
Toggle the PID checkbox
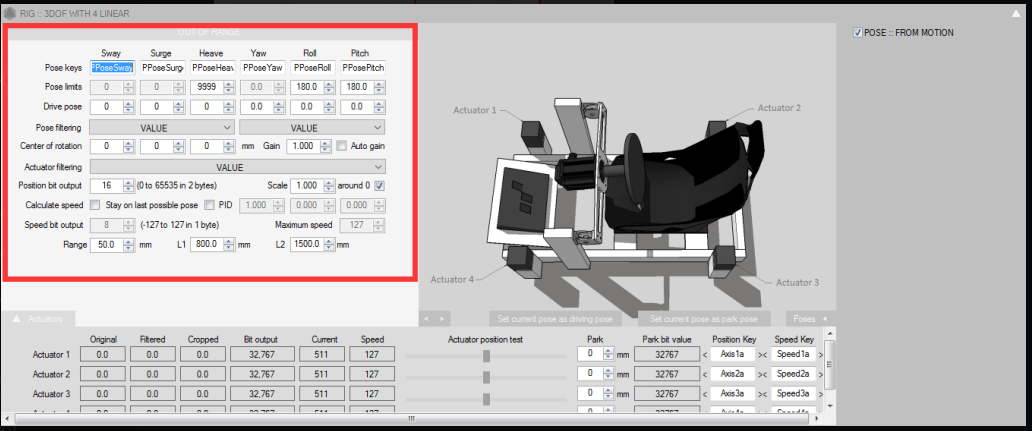(210, 205)
